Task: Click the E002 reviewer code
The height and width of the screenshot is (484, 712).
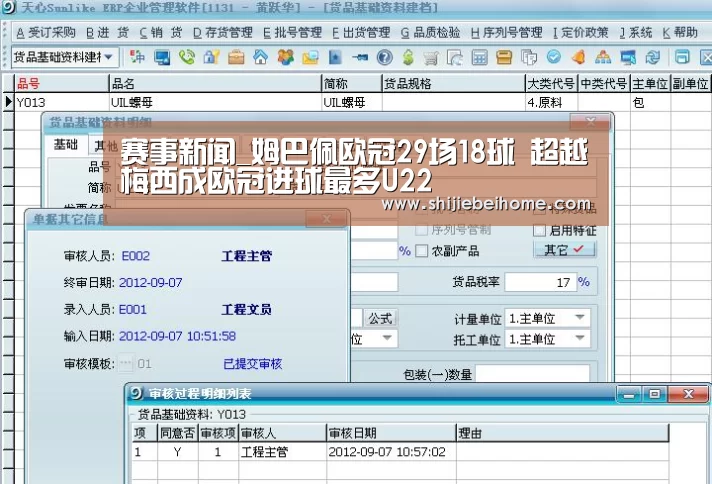Action: coord(135,256)
